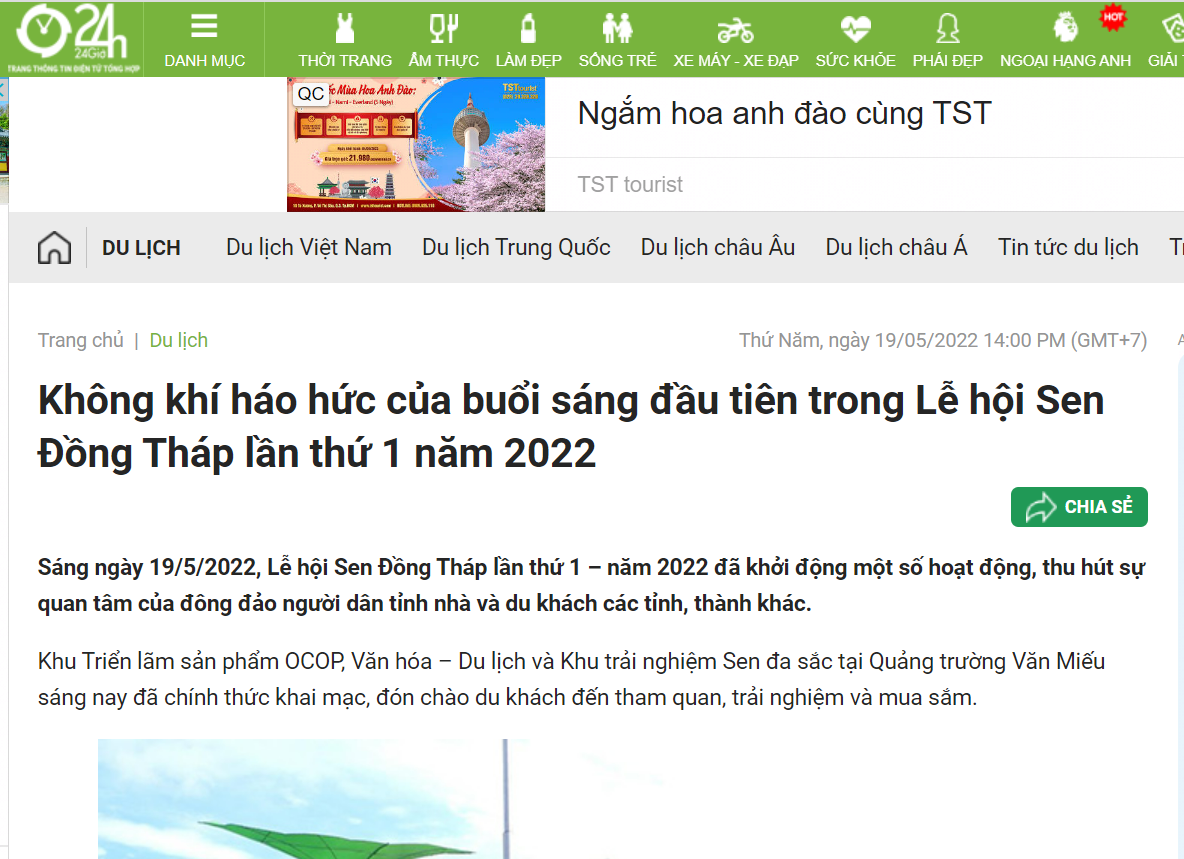Click the 24h site logo
The height and width of the screenshot is (859, 1184).
70,38
